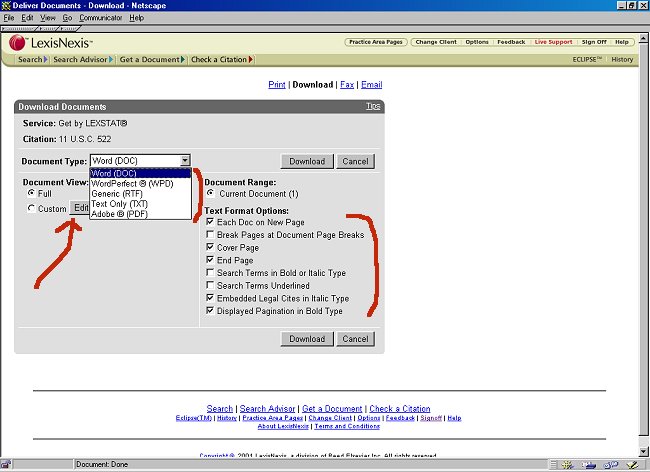
Task: Open Terms and Conditions footer link
Action: point(347,426)
